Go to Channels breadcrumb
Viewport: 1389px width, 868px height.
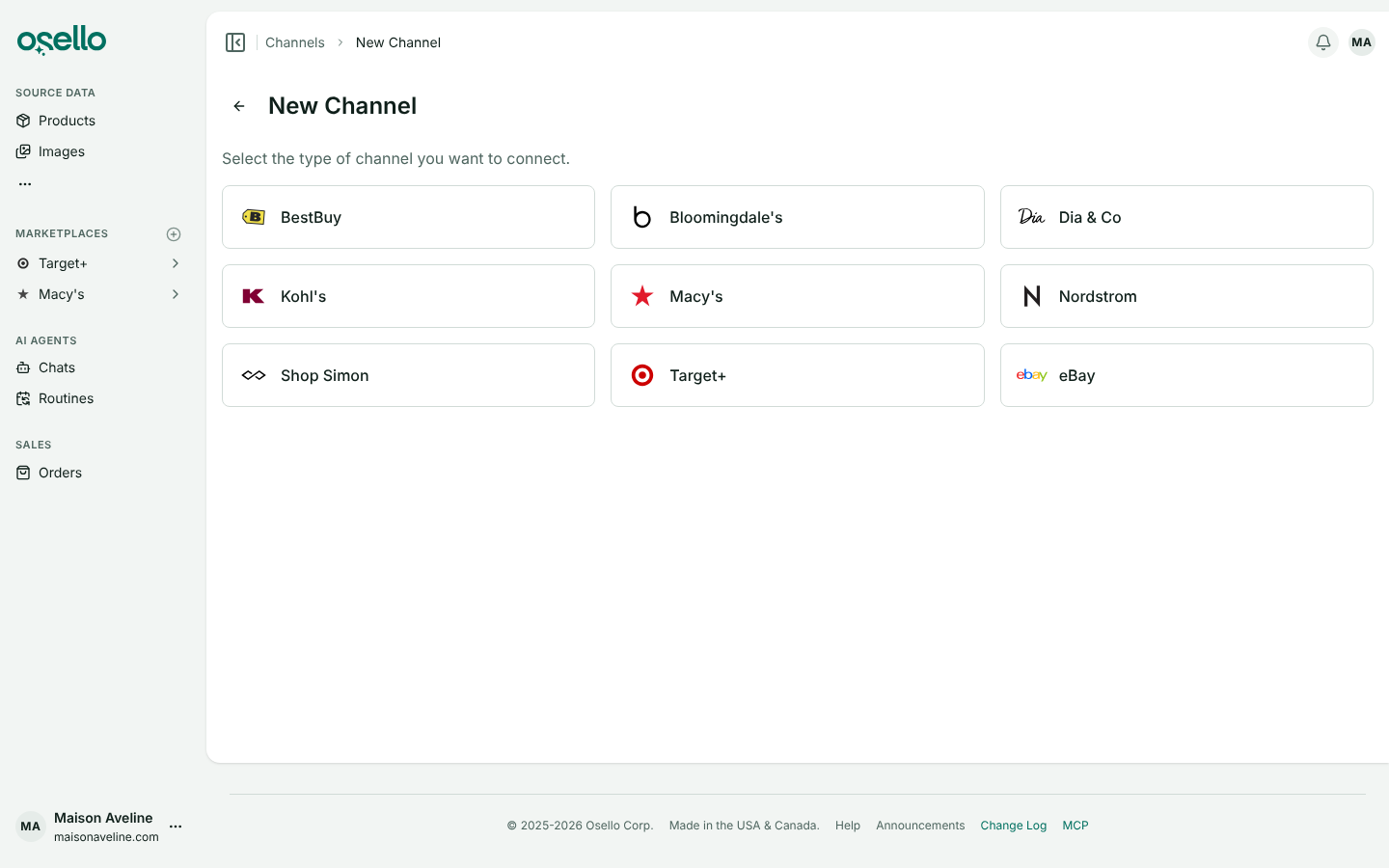pyautogui.click(x=295, y=42)
